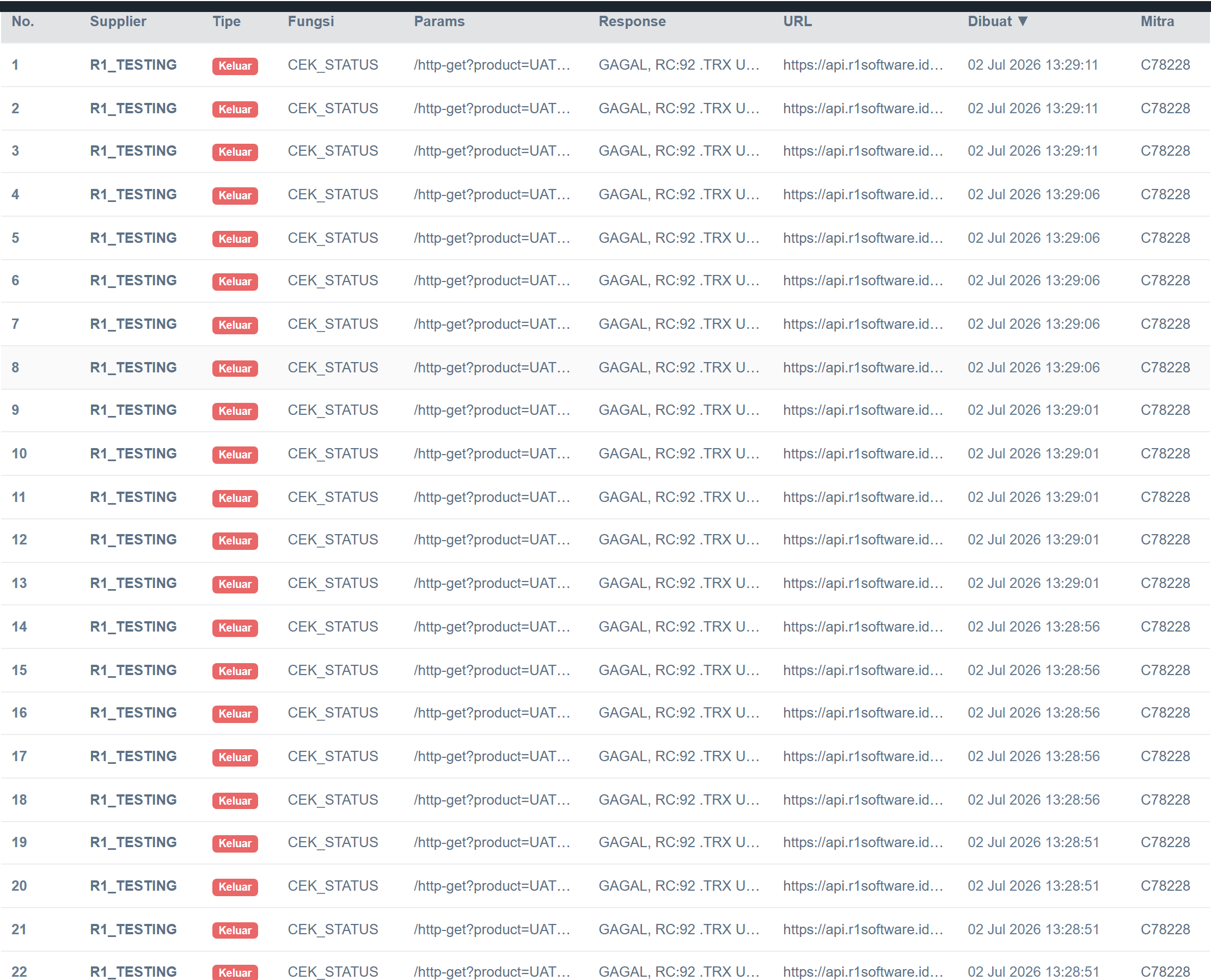
Task: Open the /http-get params cell in row 20
Action: 492,886
